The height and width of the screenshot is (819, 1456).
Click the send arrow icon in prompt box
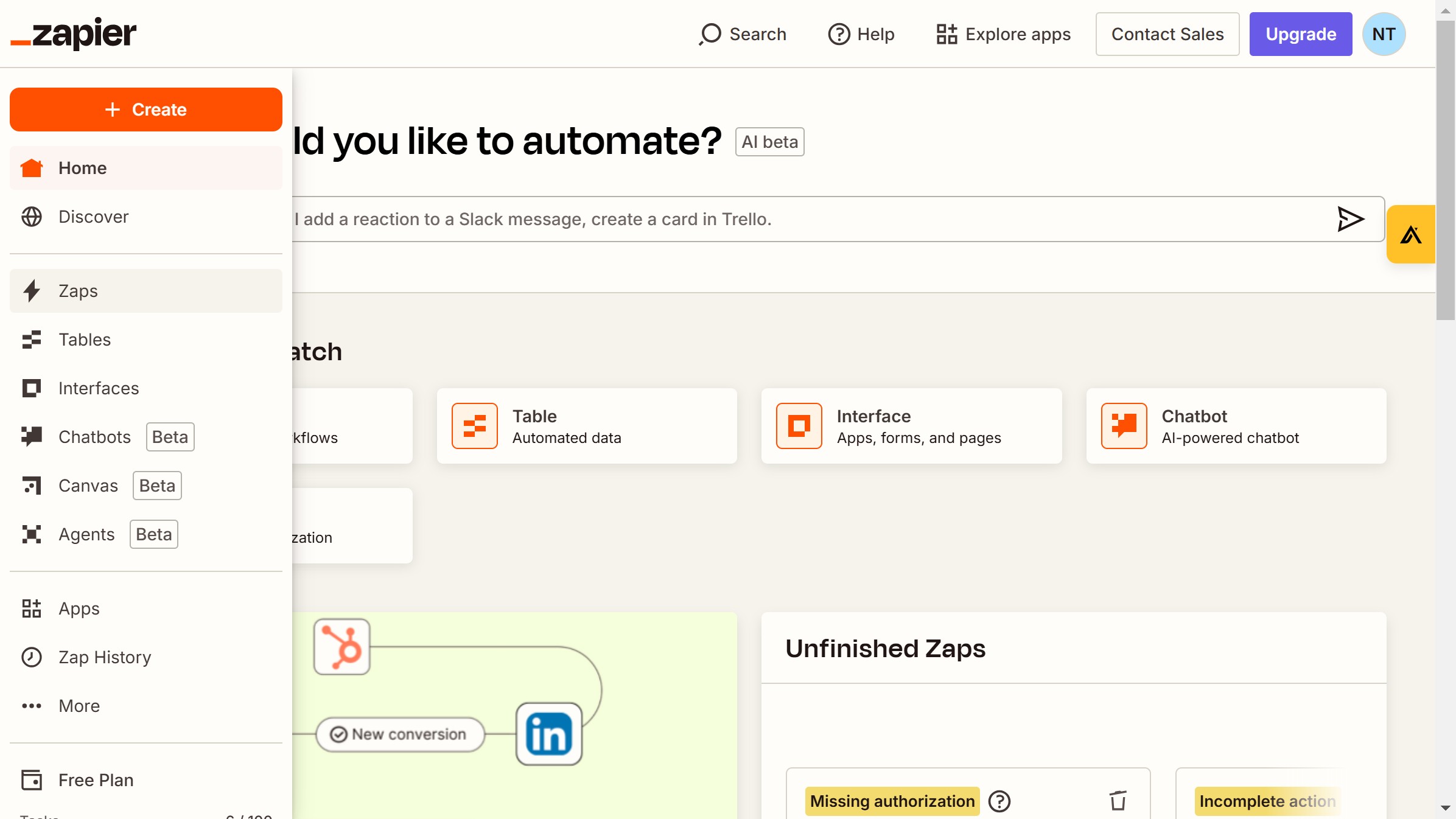(1350, 219)
